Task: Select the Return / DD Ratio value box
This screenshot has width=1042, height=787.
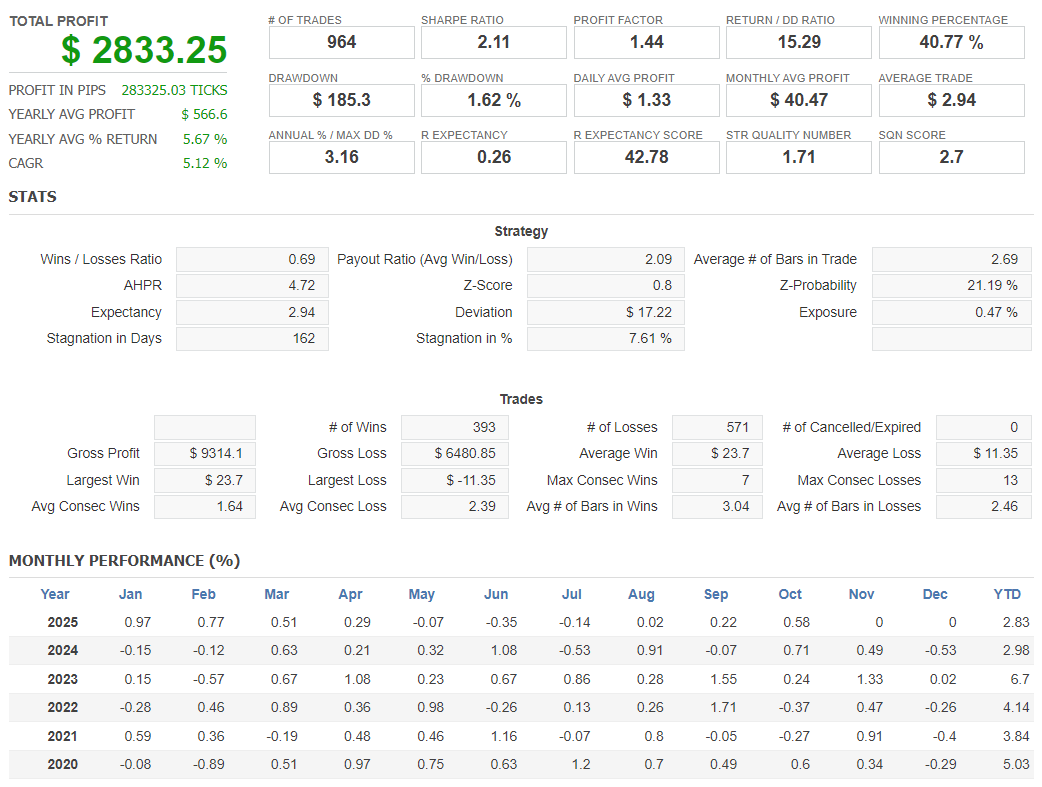Action: click(799, 42)
